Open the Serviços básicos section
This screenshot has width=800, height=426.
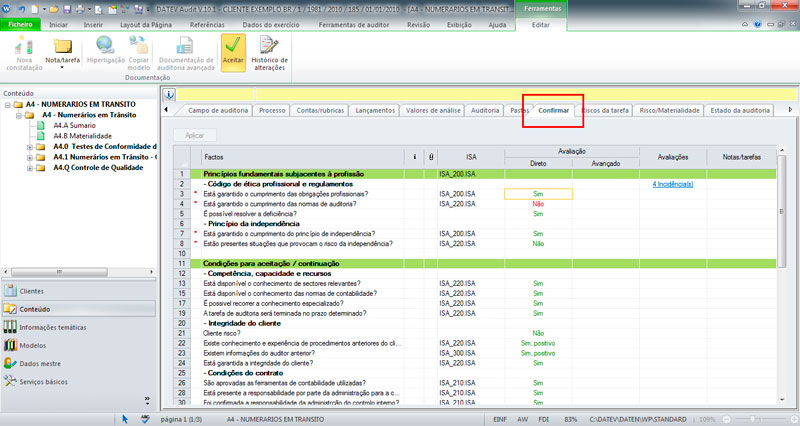79,382
